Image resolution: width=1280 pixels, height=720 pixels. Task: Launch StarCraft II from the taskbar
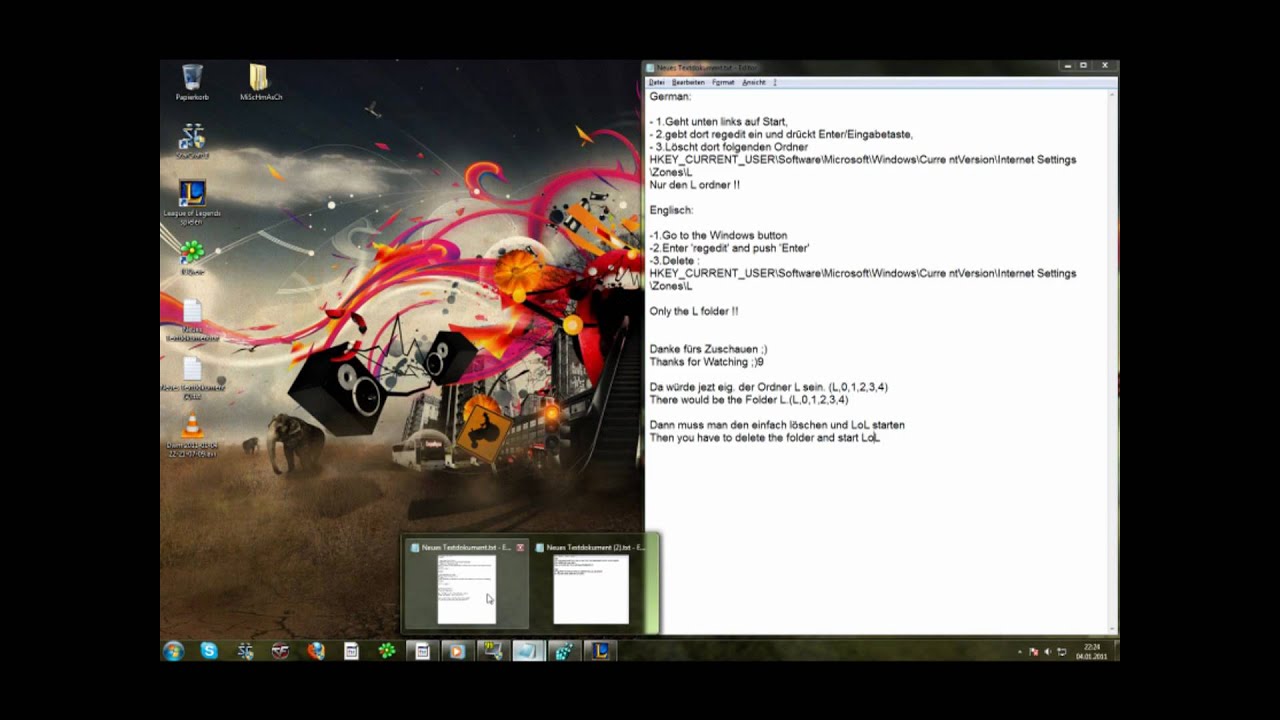246,651
